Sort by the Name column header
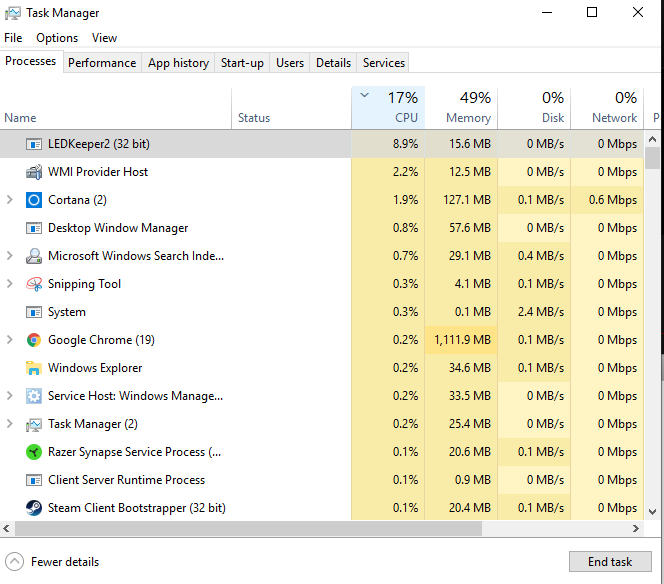664x584 pixels. (116, 108)
